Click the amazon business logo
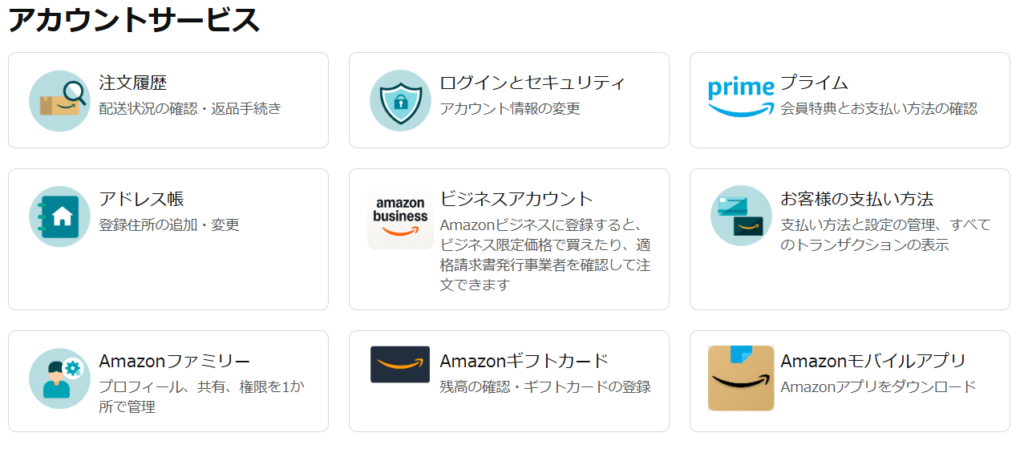Image resolution: width=1024 pixels, height=449 pixels. point(400,218)
